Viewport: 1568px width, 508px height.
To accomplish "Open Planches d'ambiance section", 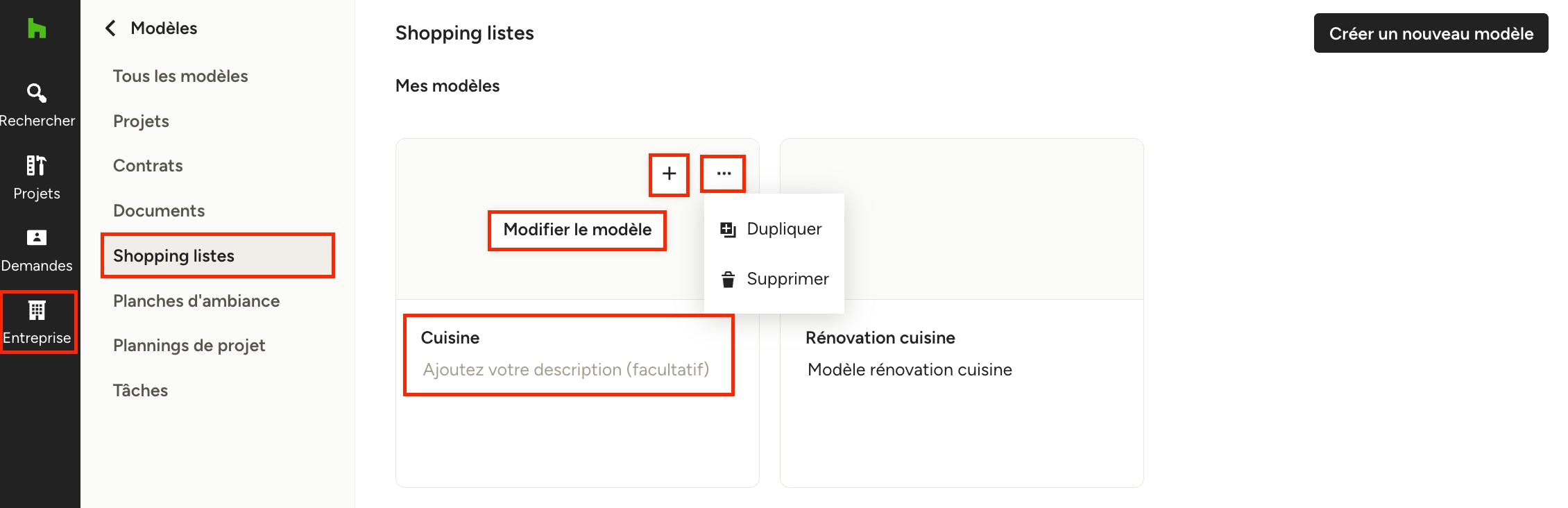I will (196, 301).
